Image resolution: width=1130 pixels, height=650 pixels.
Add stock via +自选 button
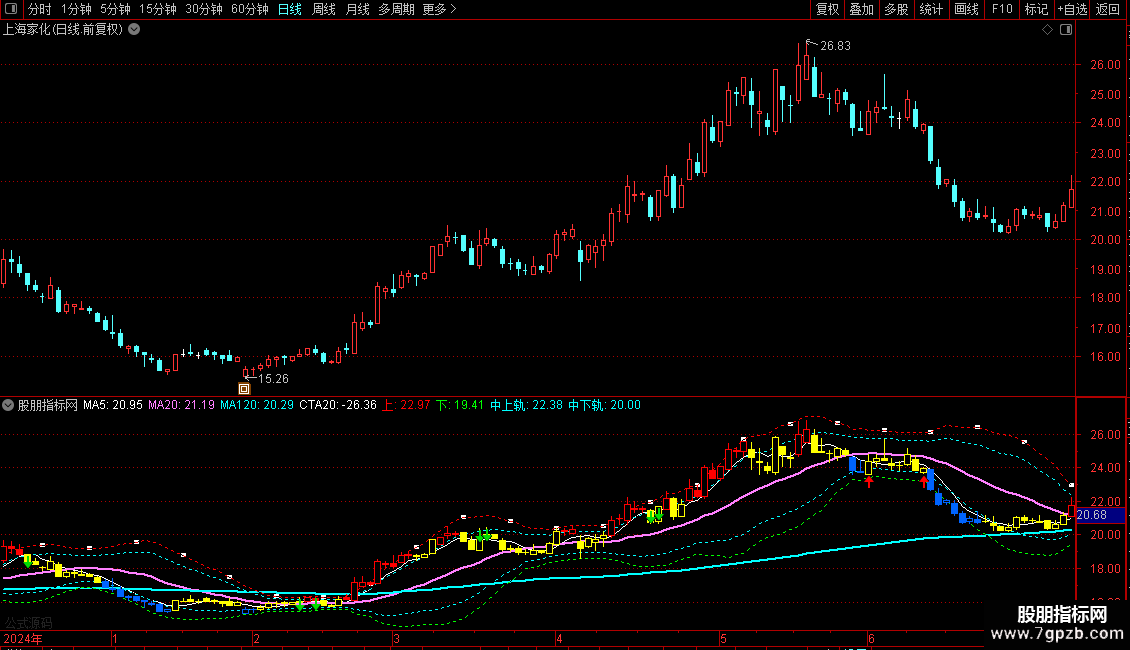[1072, 9]
